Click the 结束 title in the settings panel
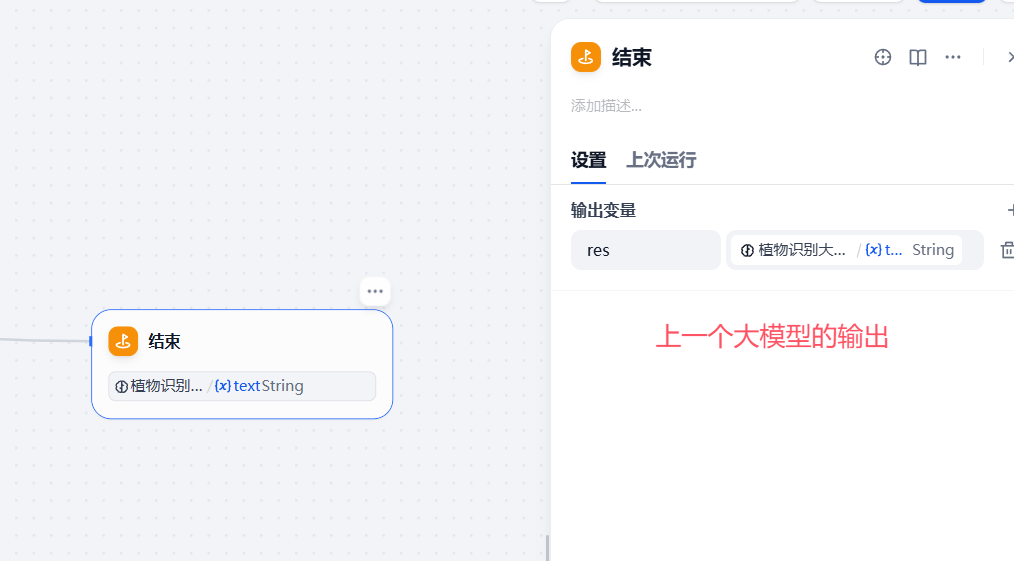Viewport: 1014px width, 561px height. click(x=632, y=58)
